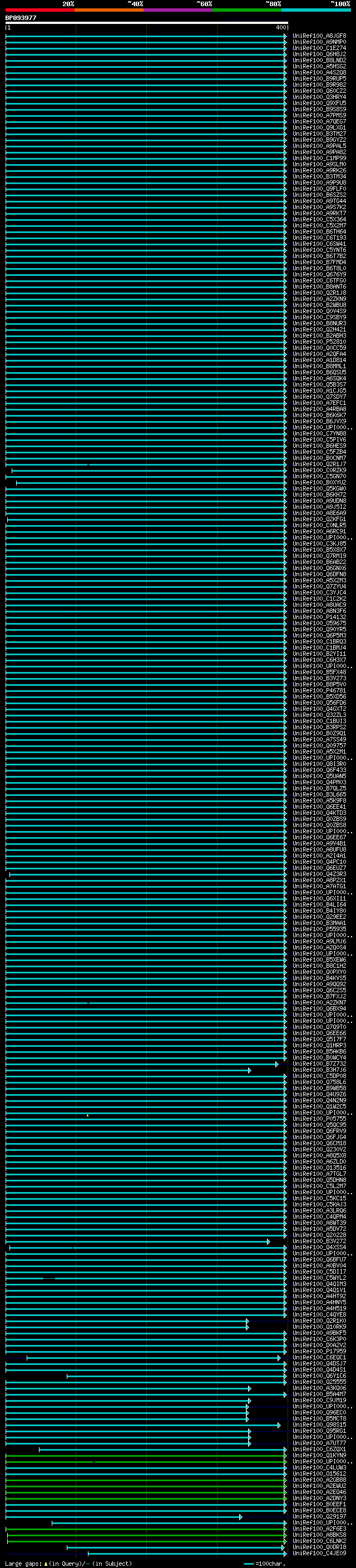356x1568 pixels.
Task: Select label UniRef100_A7PMS9
Action: (319, 115)
